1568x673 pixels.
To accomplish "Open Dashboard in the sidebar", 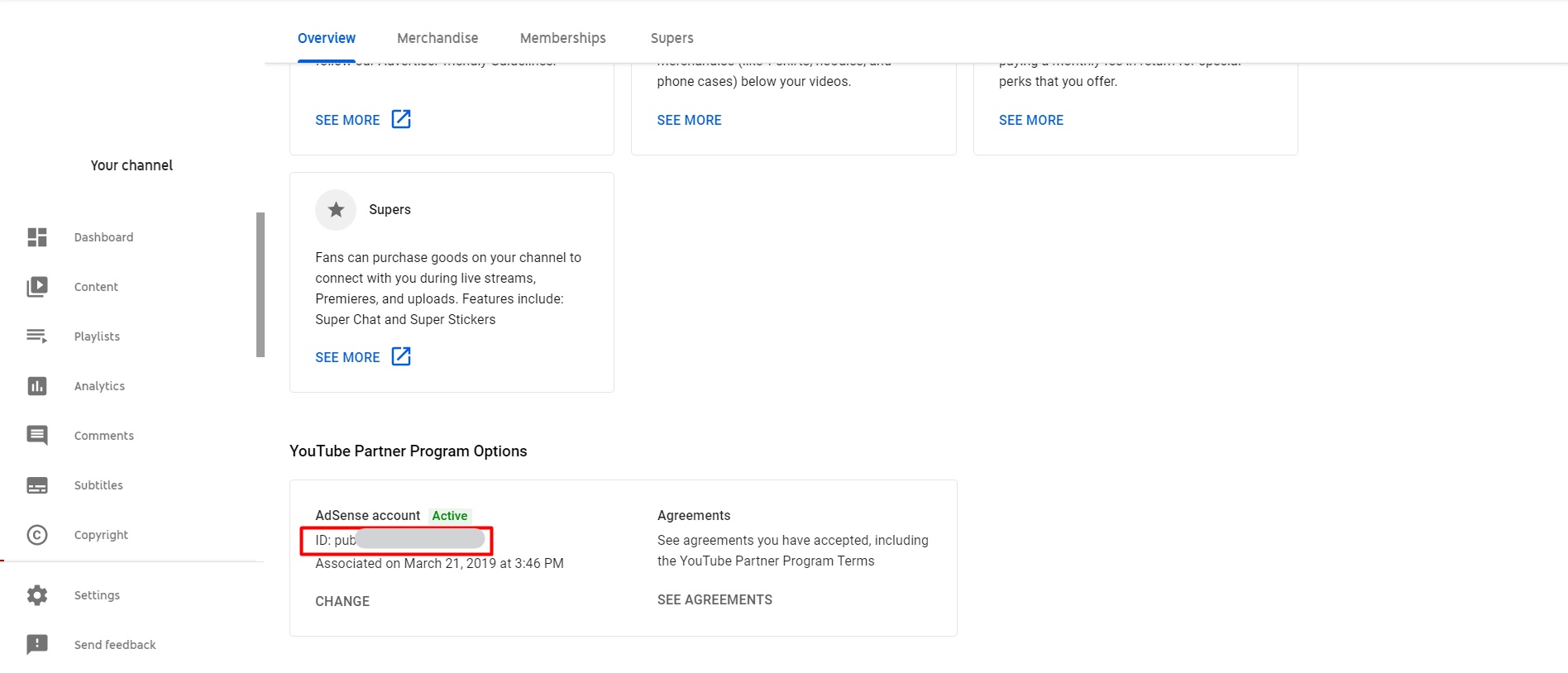I will point(103,237).
